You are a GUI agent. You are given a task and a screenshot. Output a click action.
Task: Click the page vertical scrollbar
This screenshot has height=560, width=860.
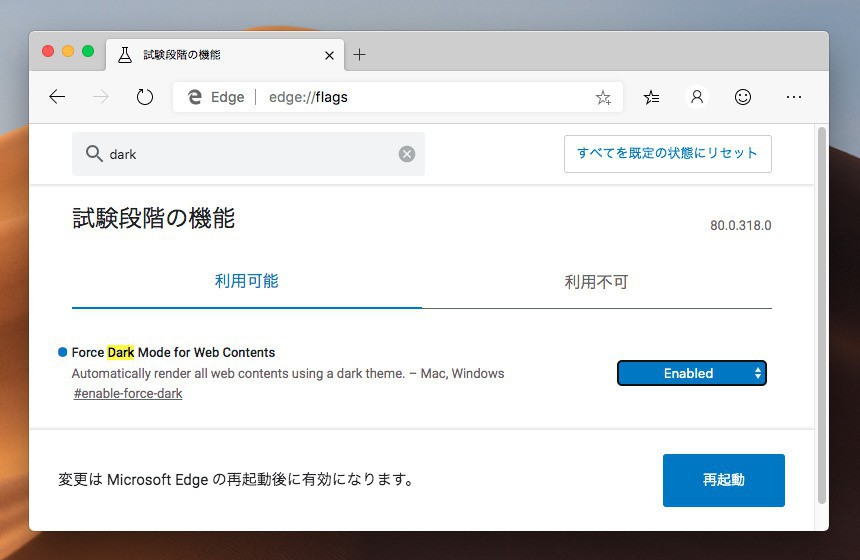(822, 315)
